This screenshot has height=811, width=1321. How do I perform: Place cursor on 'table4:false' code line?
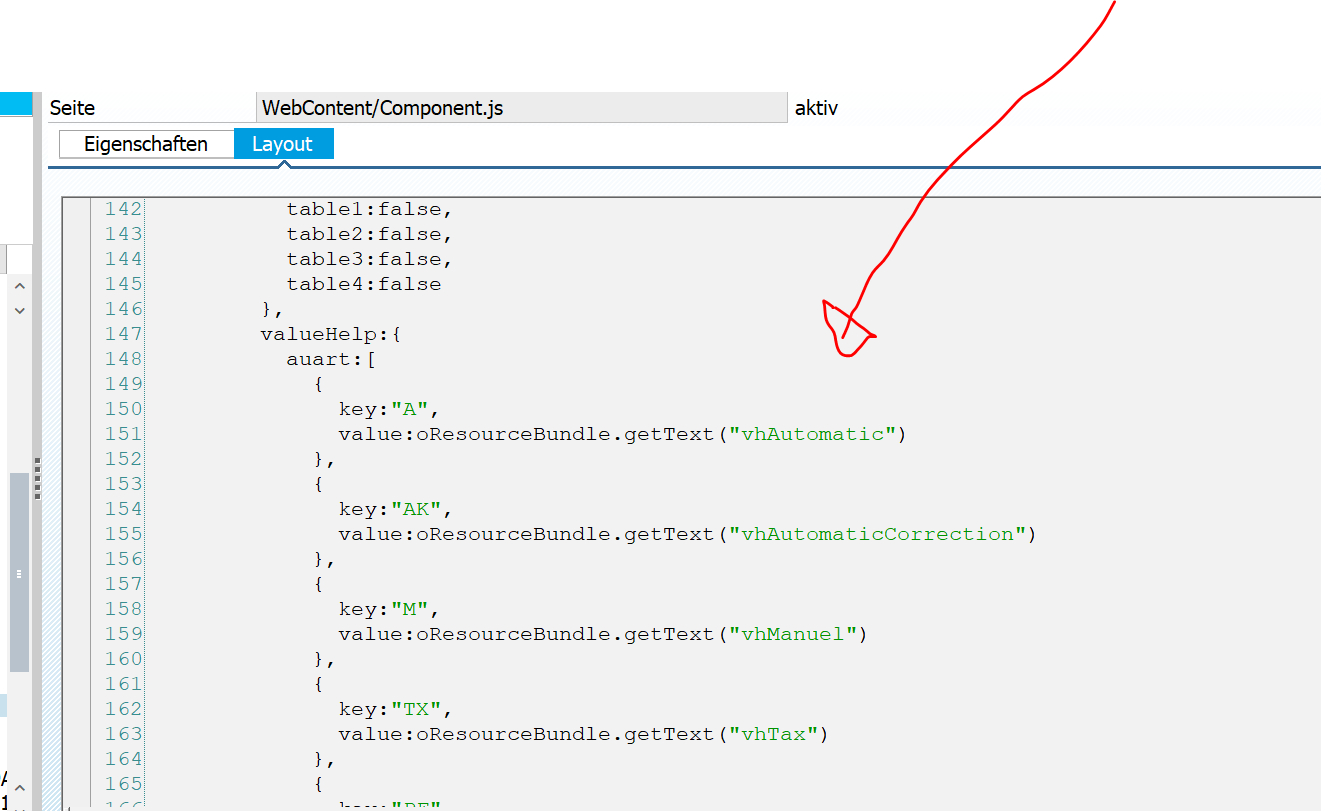[364, 284]
